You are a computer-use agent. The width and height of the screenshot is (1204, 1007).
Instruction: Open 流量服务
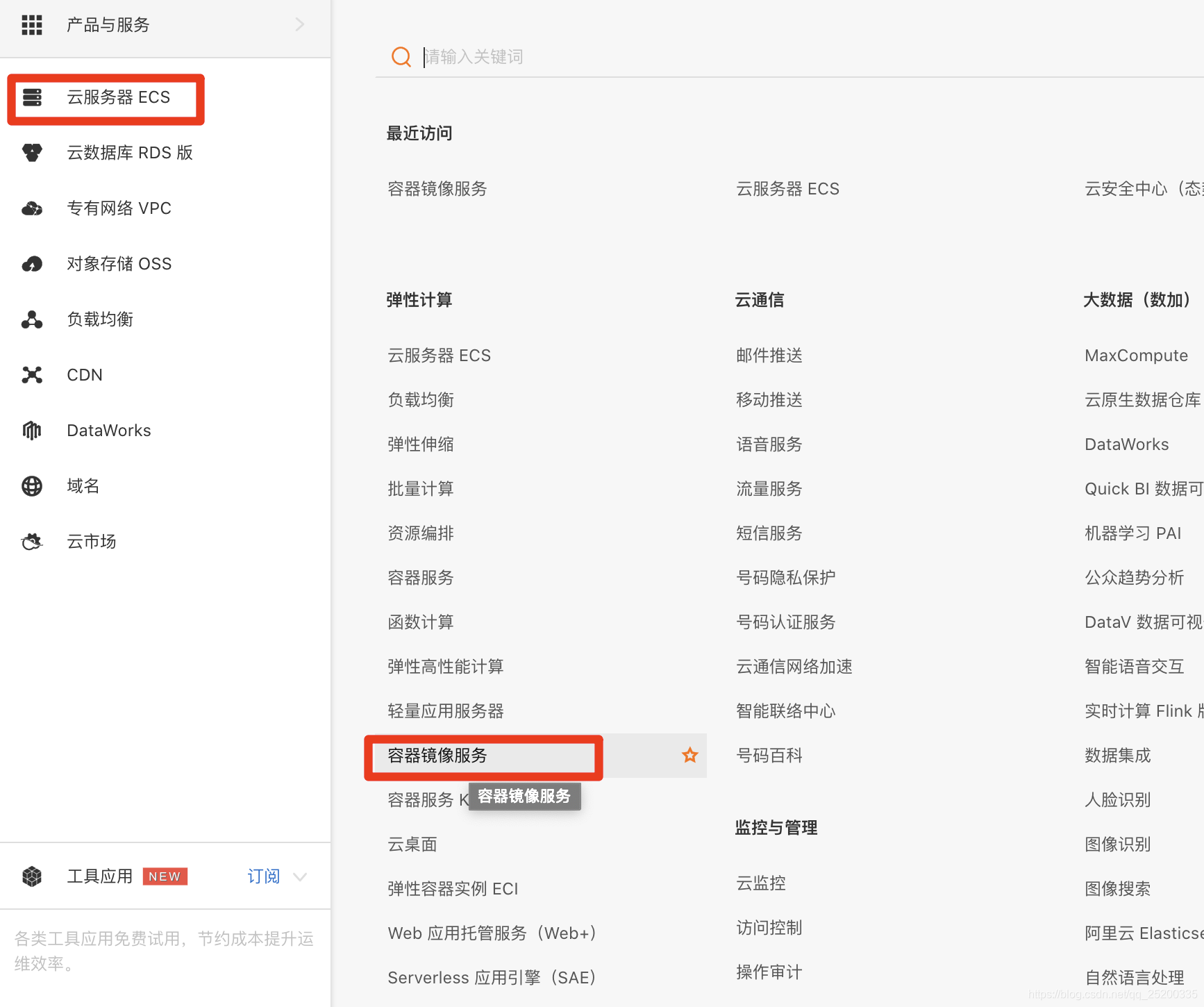[769, 489]
